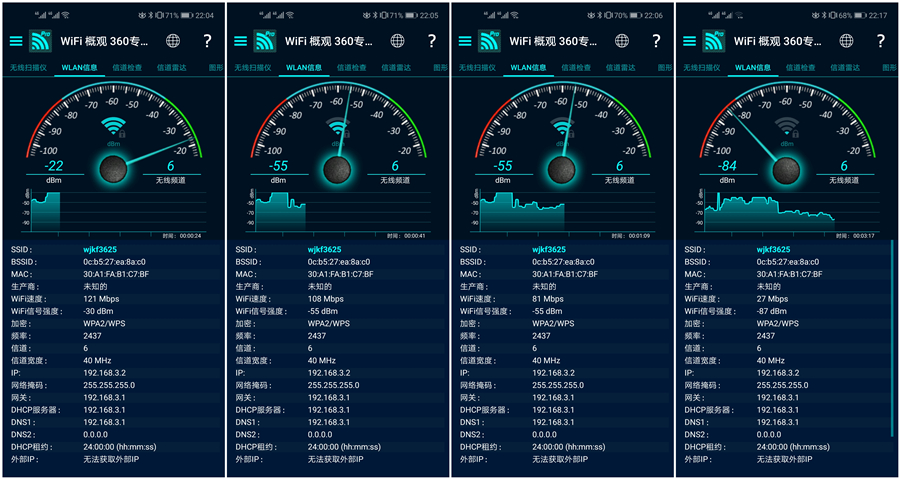Tap the gauge WiFi lock icon beside the -84 reading
Image resolution: width=900 pixels, height=479 pixels.
click(x=787, y=127)
